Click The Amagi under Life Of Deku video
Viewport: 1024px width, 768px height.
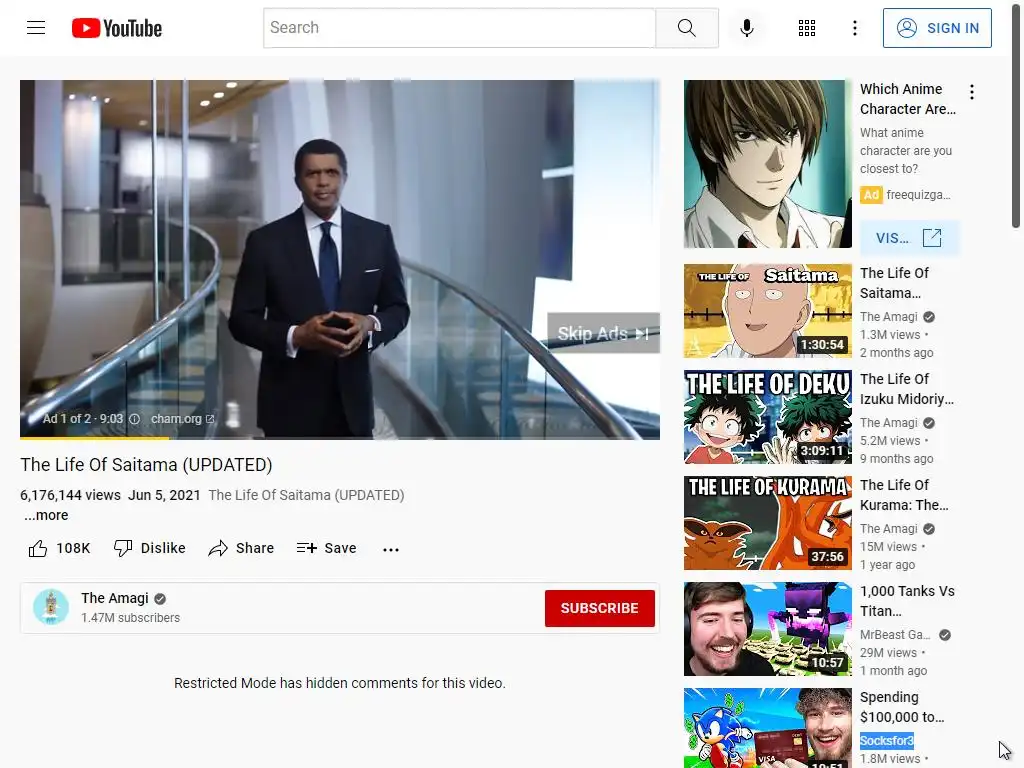tap(888, 423)
